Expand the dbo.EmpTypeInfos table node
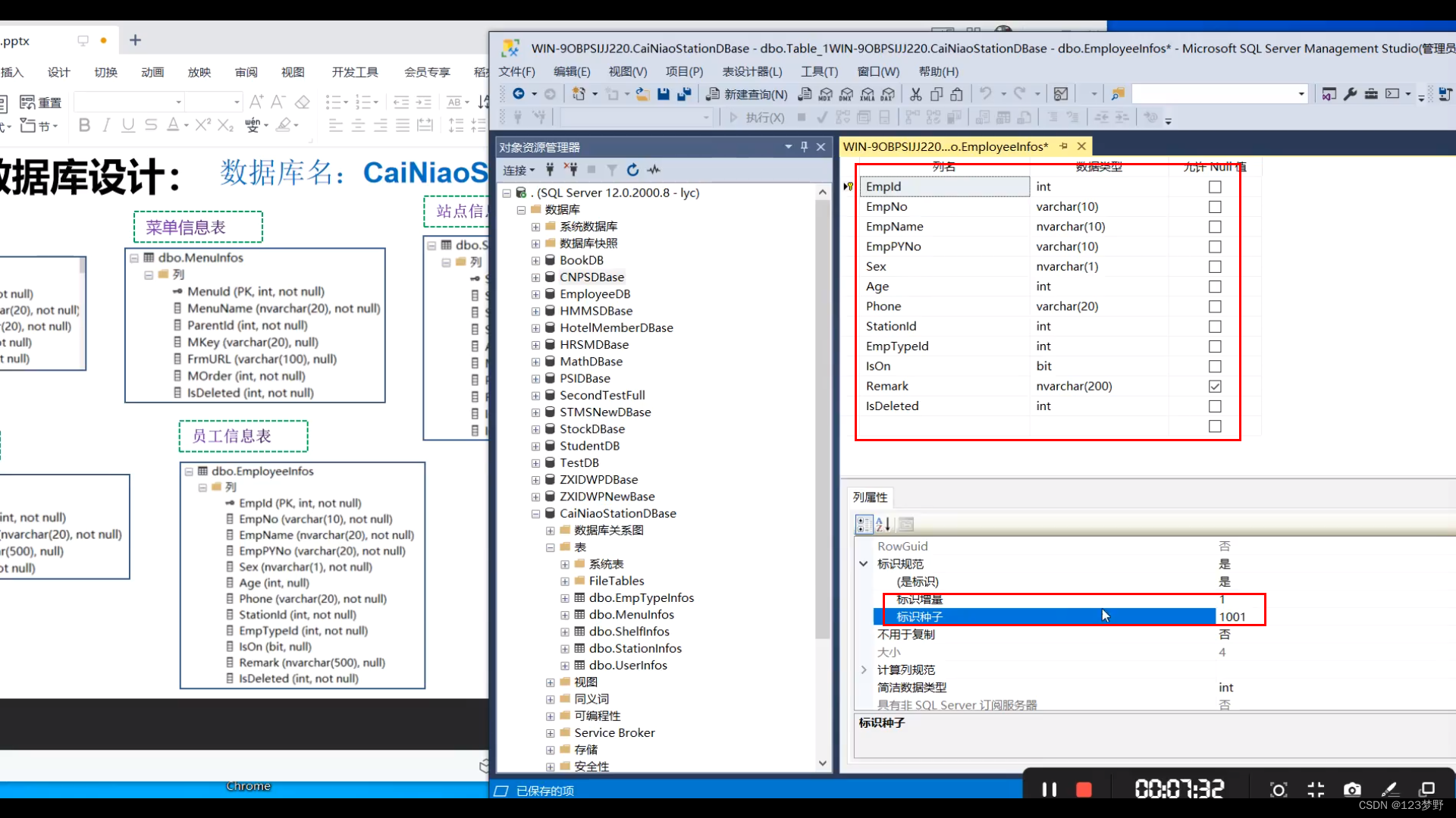The image size is (1456, 818). [565, 598]
